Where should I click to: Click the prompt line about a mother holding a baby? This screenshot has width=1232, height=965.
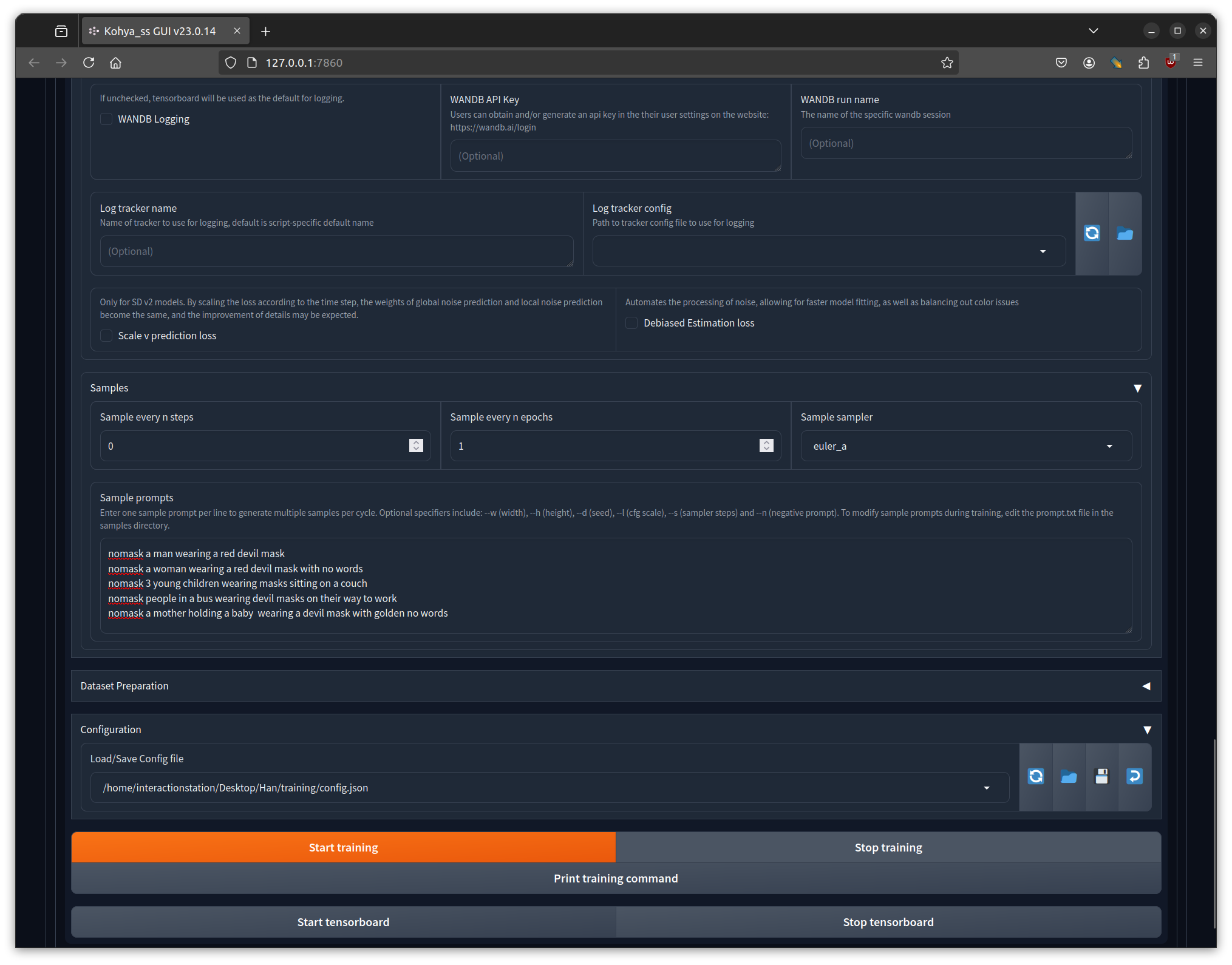[278, 613]
